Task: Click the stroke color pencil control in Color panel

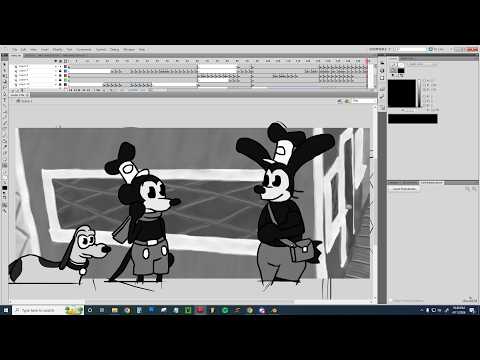Action: click(393, 65)
